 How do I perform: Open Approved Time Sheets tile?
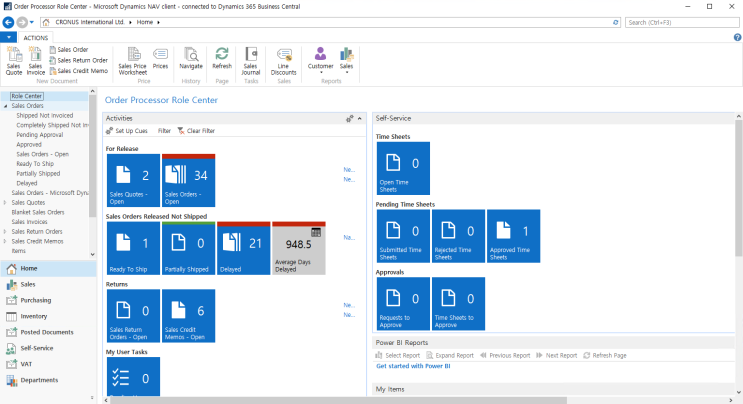[514, 236]
